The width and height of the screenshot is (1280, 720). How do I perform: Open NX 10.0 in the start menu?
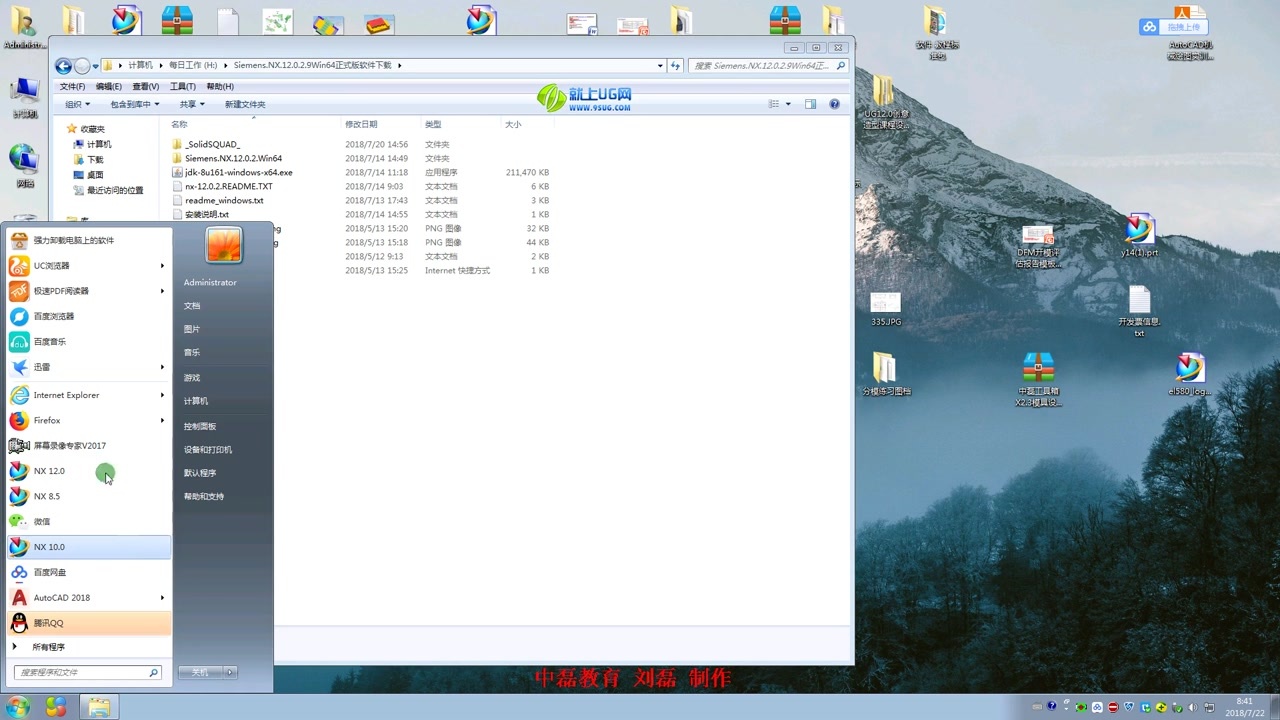89,547
